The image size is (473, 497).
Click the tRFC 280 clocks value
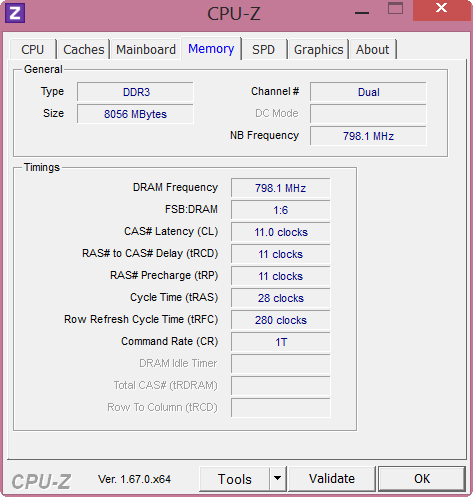[x=281, y=320]
